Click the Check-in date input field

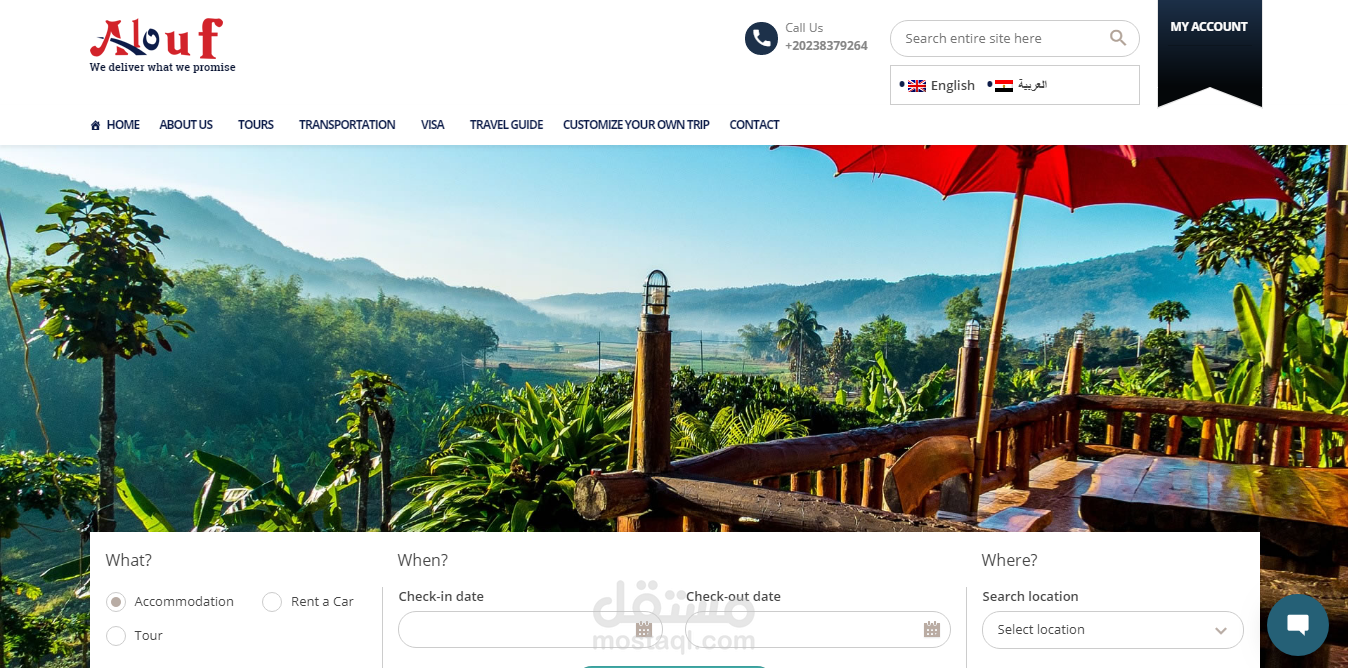(x=530, y=630)
